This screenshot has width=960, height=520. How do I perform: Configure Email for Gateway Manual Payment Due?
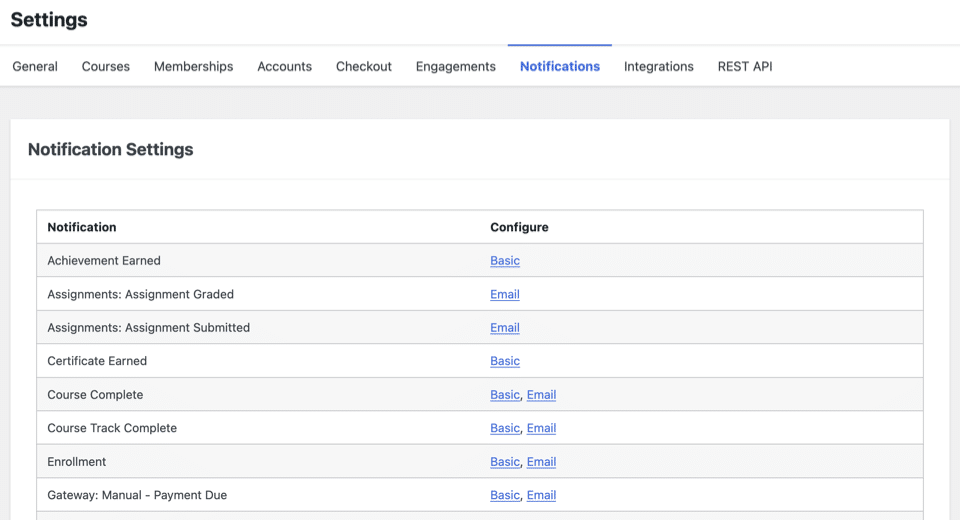[x=541, y=495]
